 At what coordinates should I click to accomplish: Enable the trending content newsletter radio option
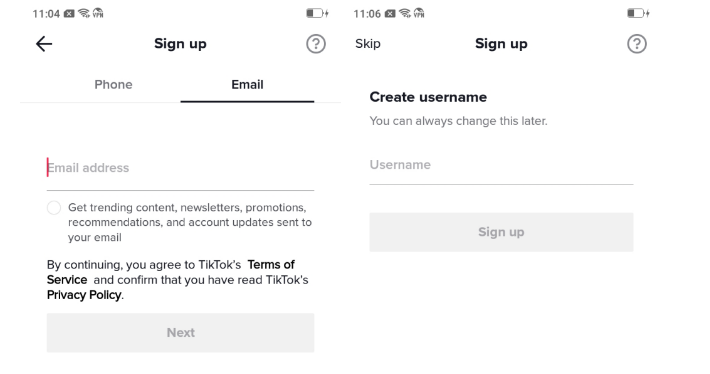click(x=54, y=208)
